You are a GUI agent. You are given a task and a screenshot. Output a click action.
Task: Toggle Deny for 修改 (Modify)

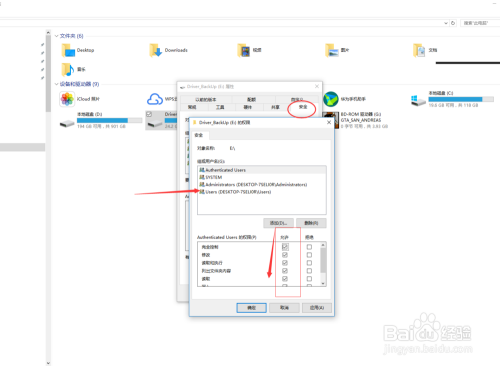[309, 255]
